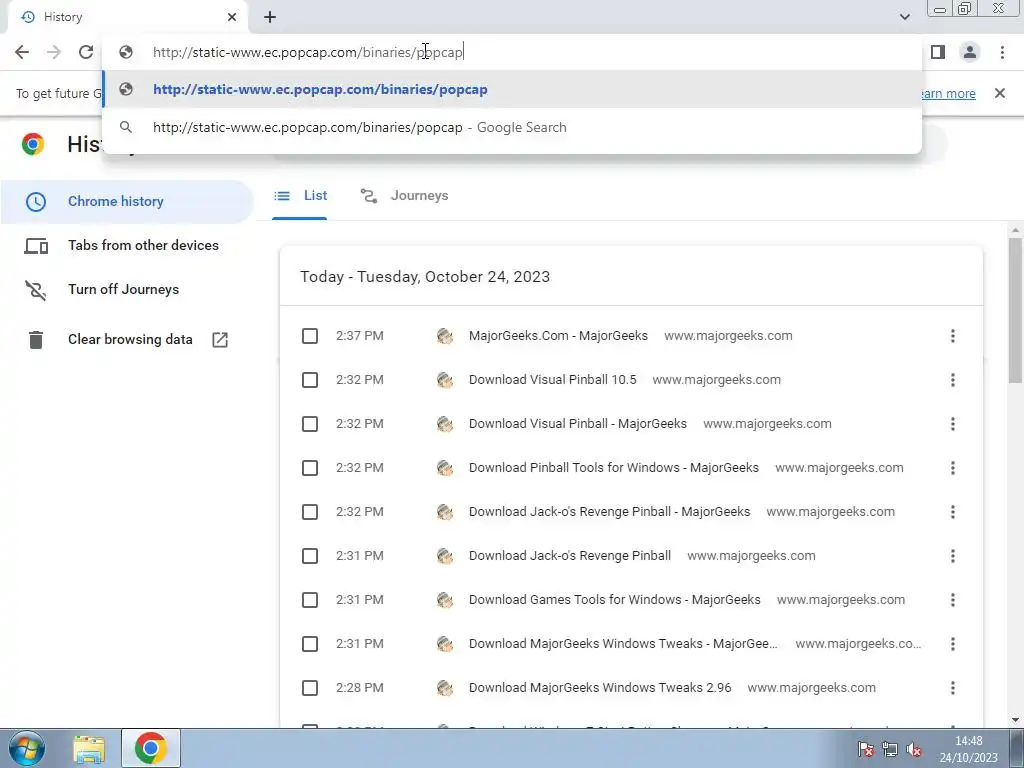Viewport: 1024px width, 768px height.
Task: Click the Learn more link
Action: point(948,93)
